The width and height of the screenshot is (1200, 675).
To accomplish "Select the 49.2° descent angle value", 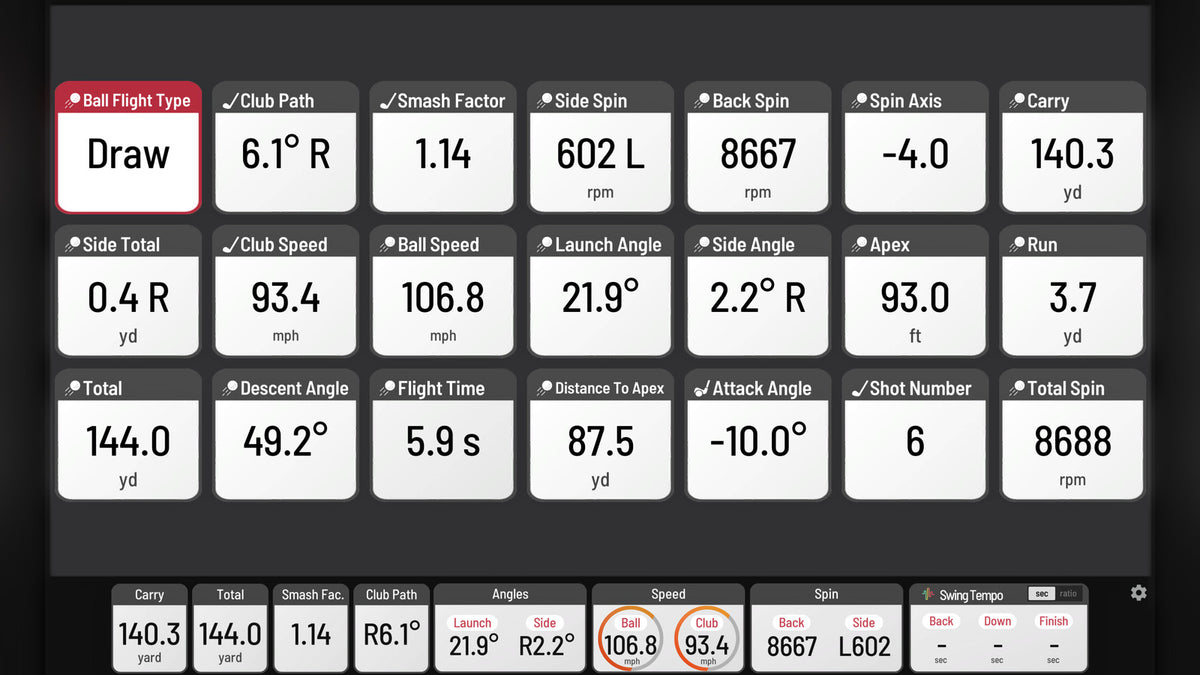I will (x=286, y=442).
